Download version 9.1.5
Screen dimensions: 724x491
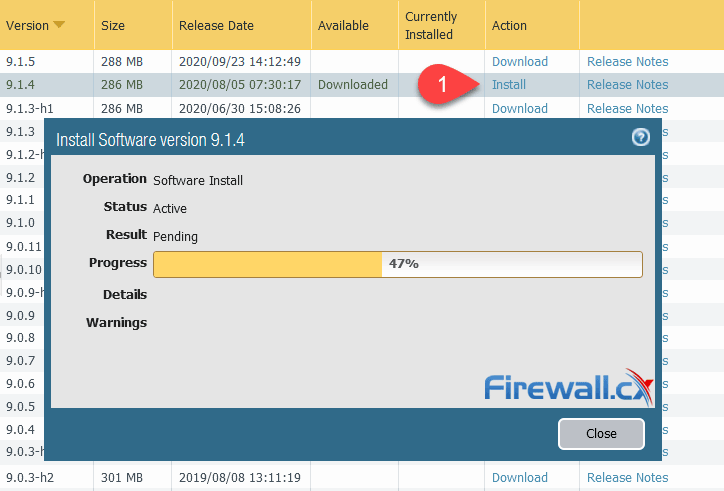520,61
